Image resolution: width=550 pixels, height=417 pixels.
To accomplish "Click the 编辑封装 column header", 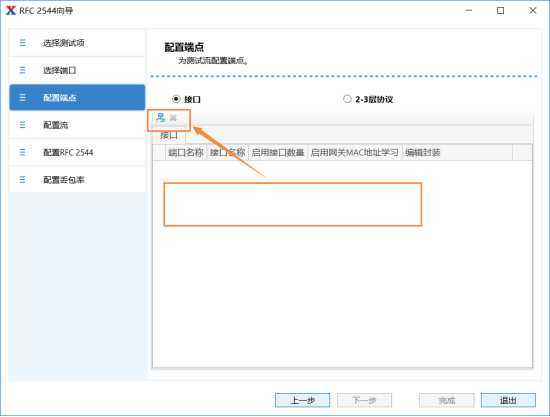I will tap(423, 153).
